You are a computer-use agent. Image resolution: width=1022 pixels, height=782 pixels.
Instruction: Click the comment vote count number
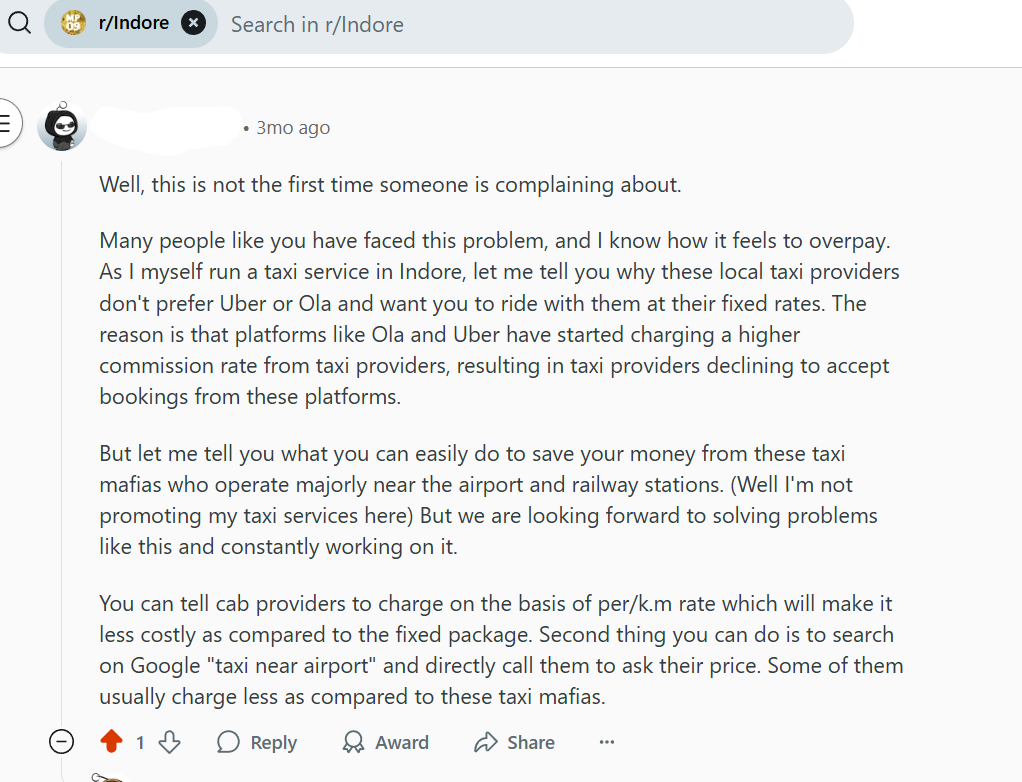(140, 742)
